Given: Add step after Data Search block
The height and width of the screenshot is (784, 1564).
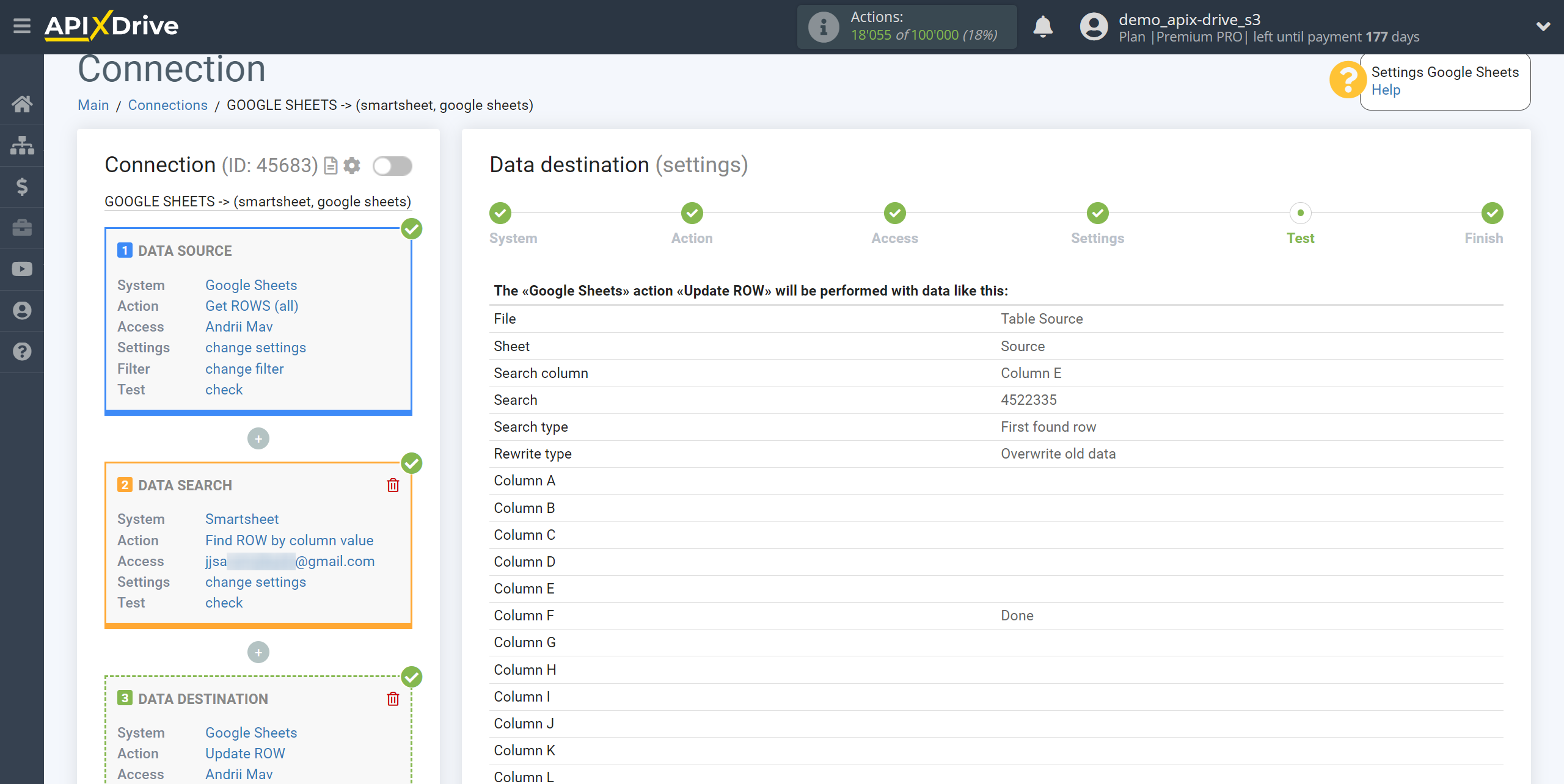Looking at the screenshot, I should [x=258, y=652].
